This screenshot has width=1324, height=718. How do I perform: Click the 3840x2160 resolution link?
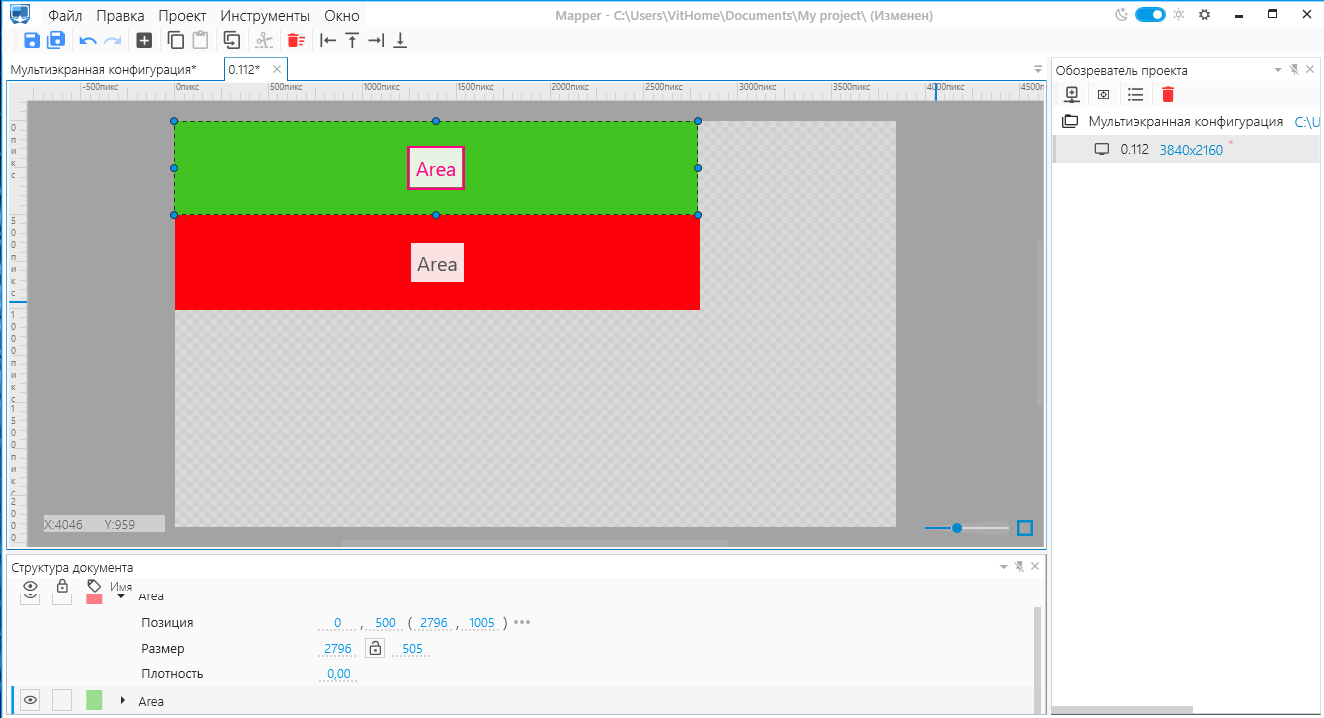tap(1190, 150)
